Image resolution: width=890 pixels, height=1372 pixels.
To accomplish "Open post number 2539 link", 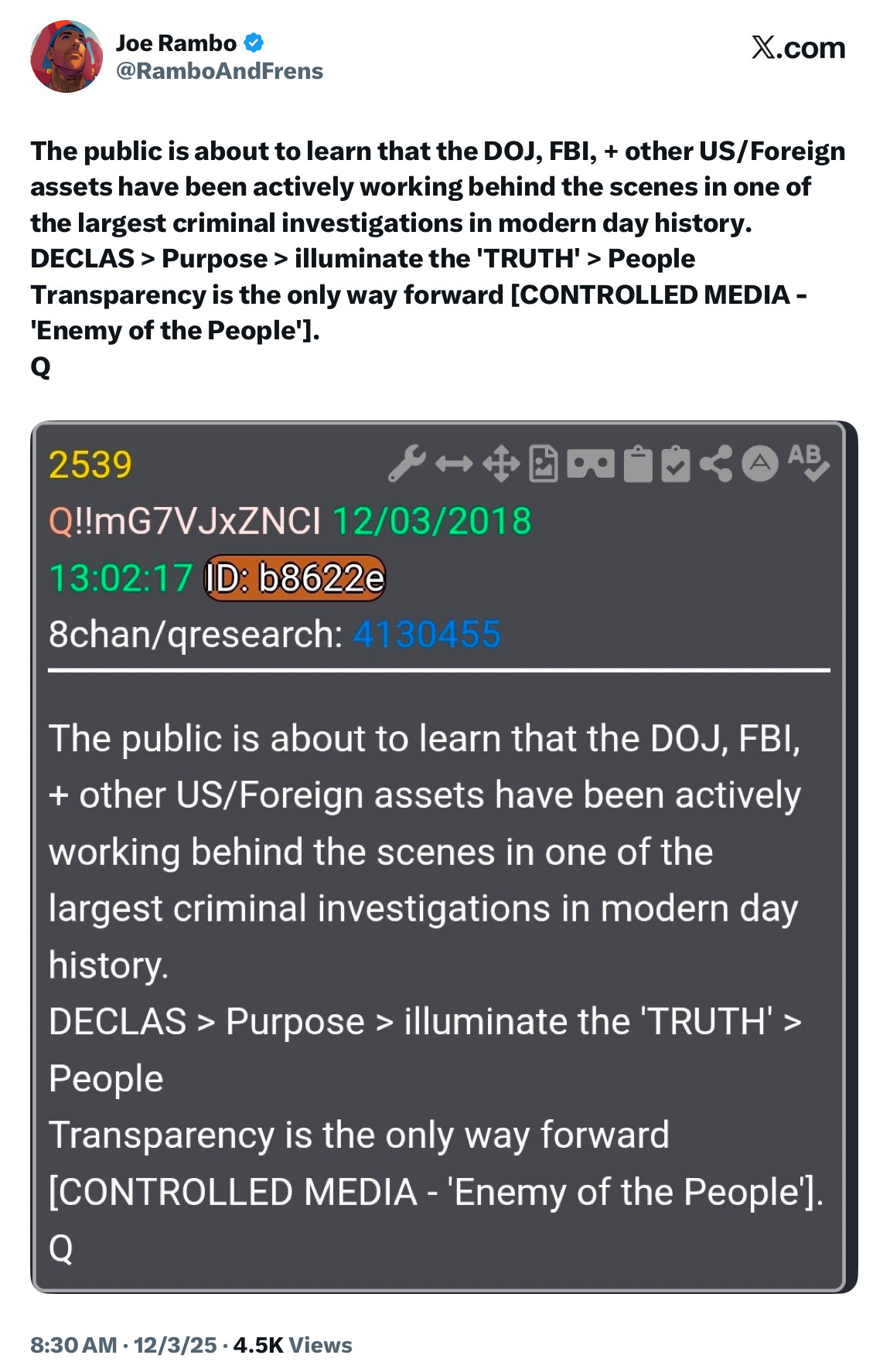I will coord(90,465).
